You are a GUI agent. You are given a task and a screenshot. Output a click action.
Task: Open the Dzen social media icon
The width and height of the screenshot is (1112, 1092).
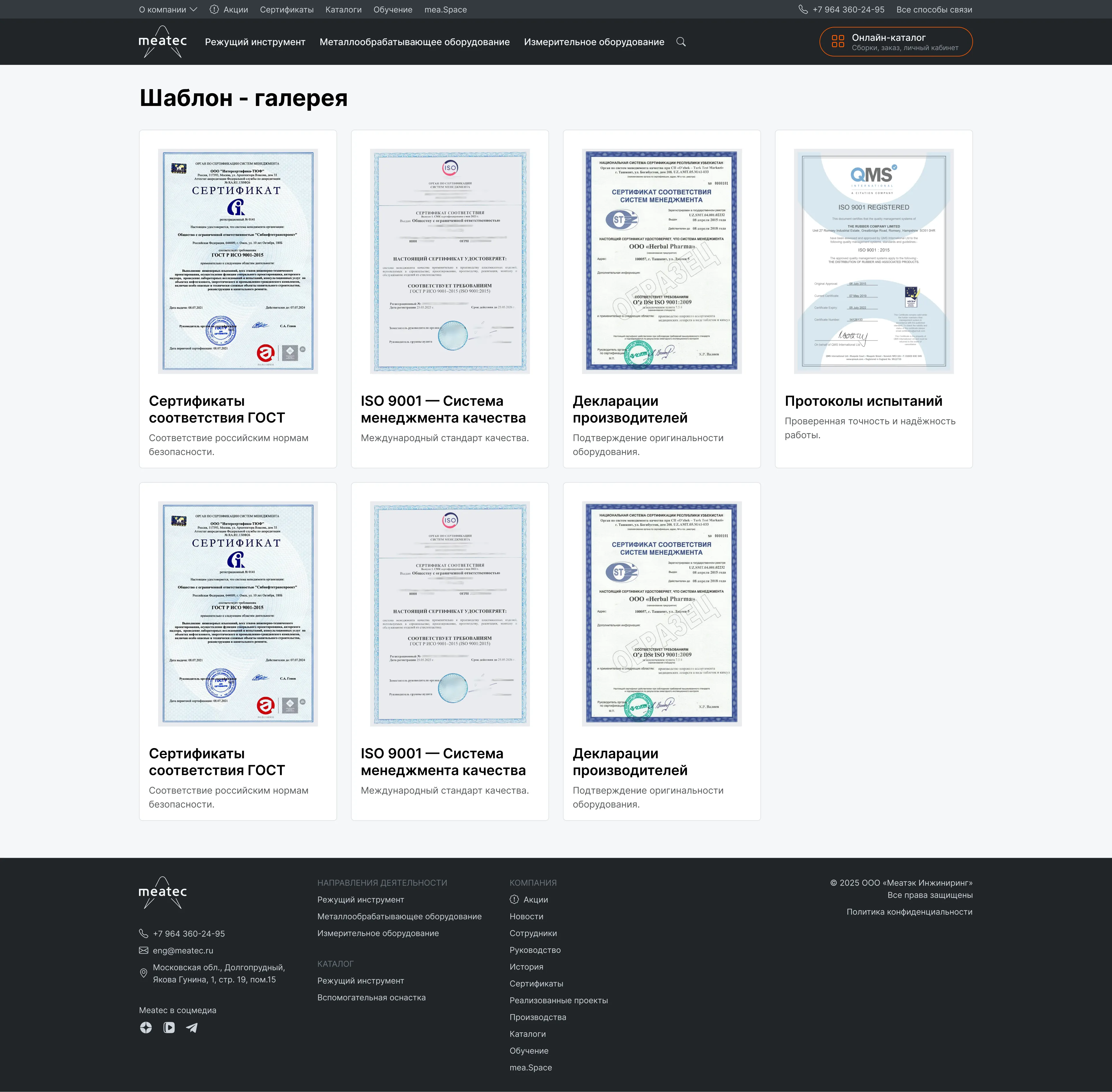[x=146, y=1028]
